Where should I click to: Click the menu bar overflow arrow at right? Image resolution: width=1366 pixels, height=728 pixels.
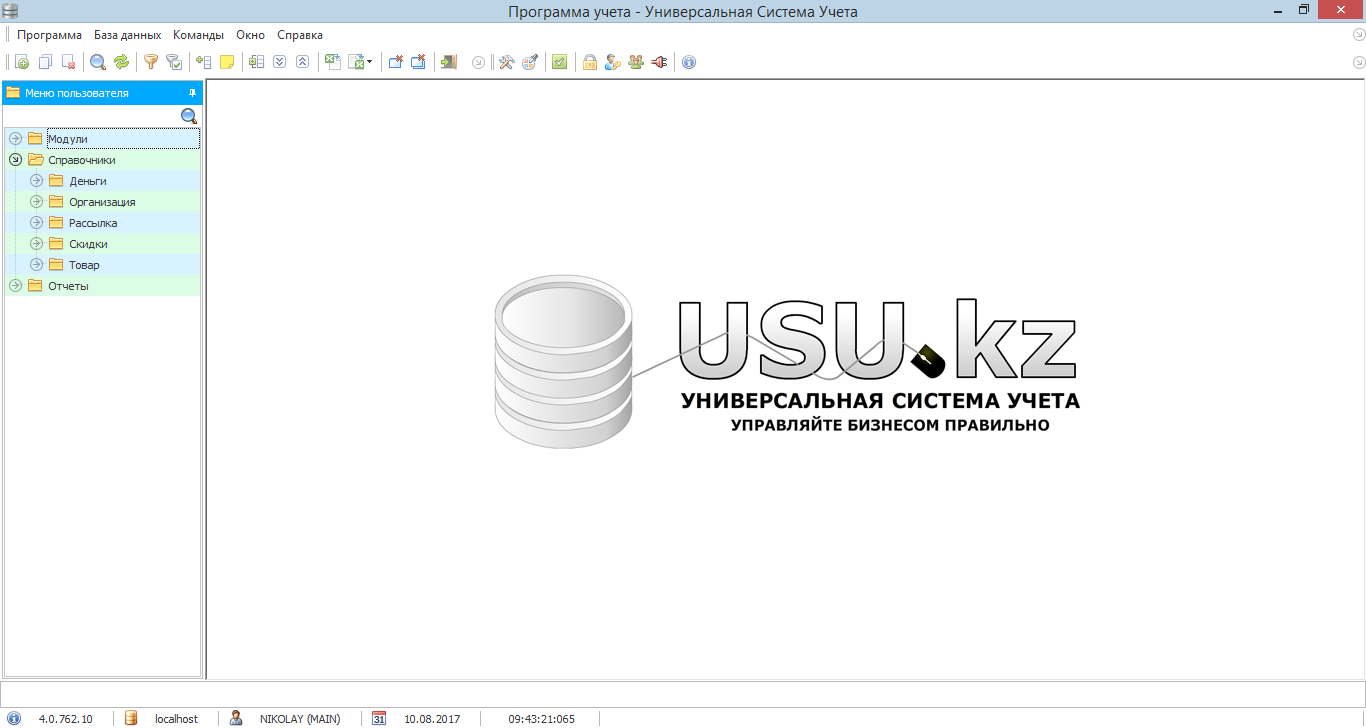[x=1358, y=35]
